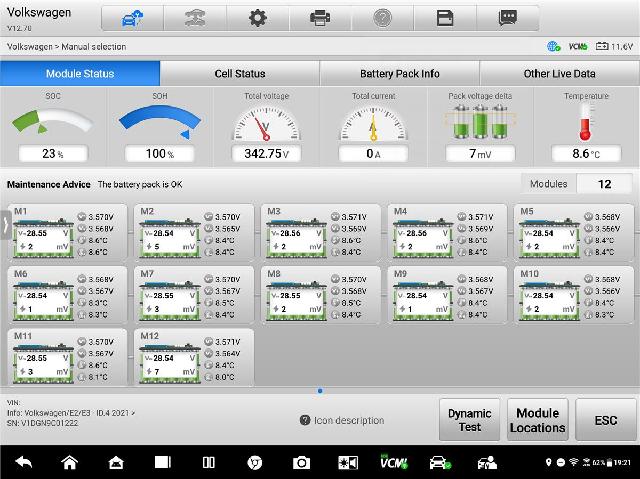The width and height of the screenshot is (640, 479).
Task: Click the car lift service icon
Action: [x=195, y=18]
